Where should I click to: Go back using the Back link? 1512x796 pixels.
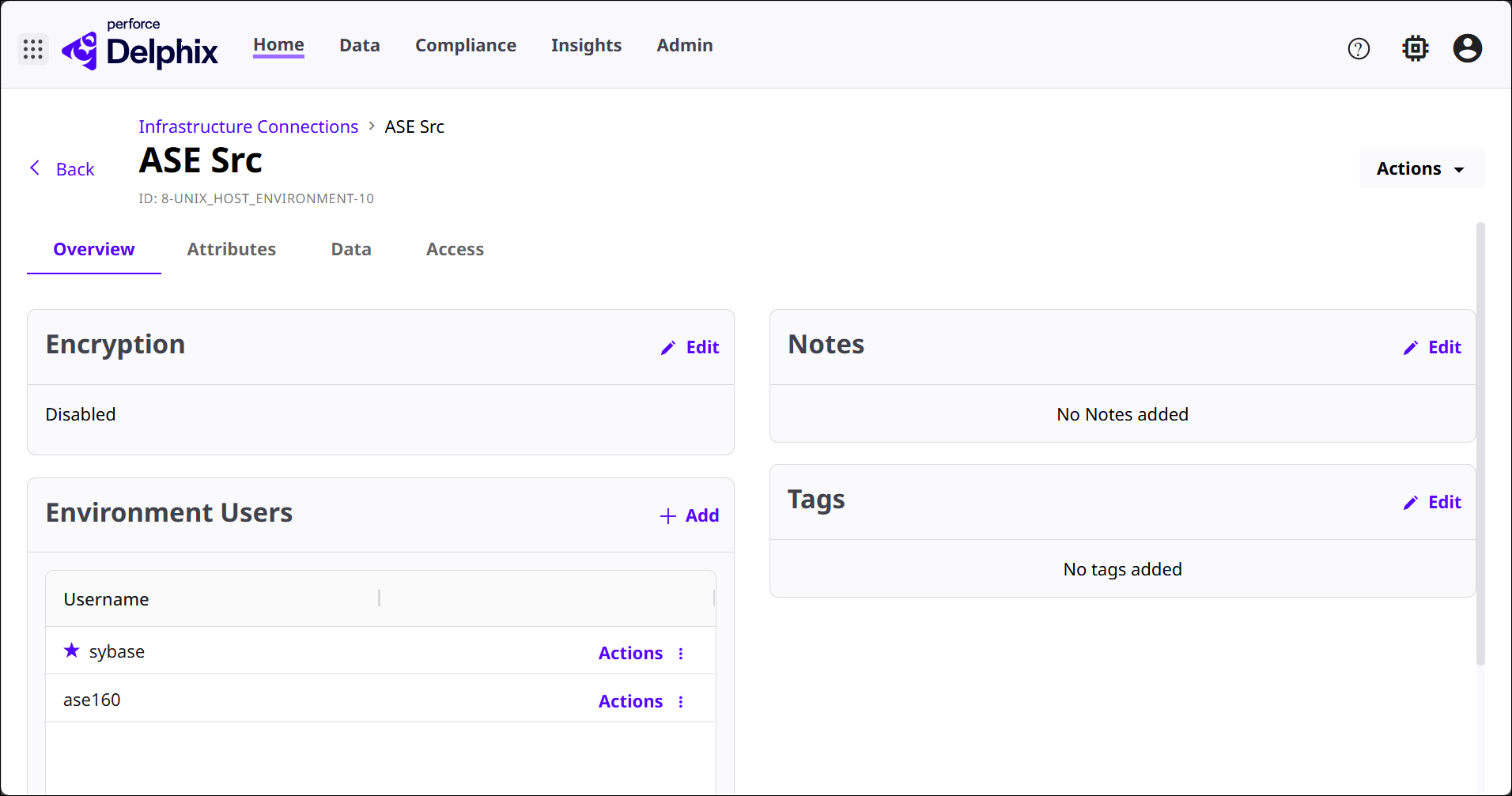tap(63, 169)
